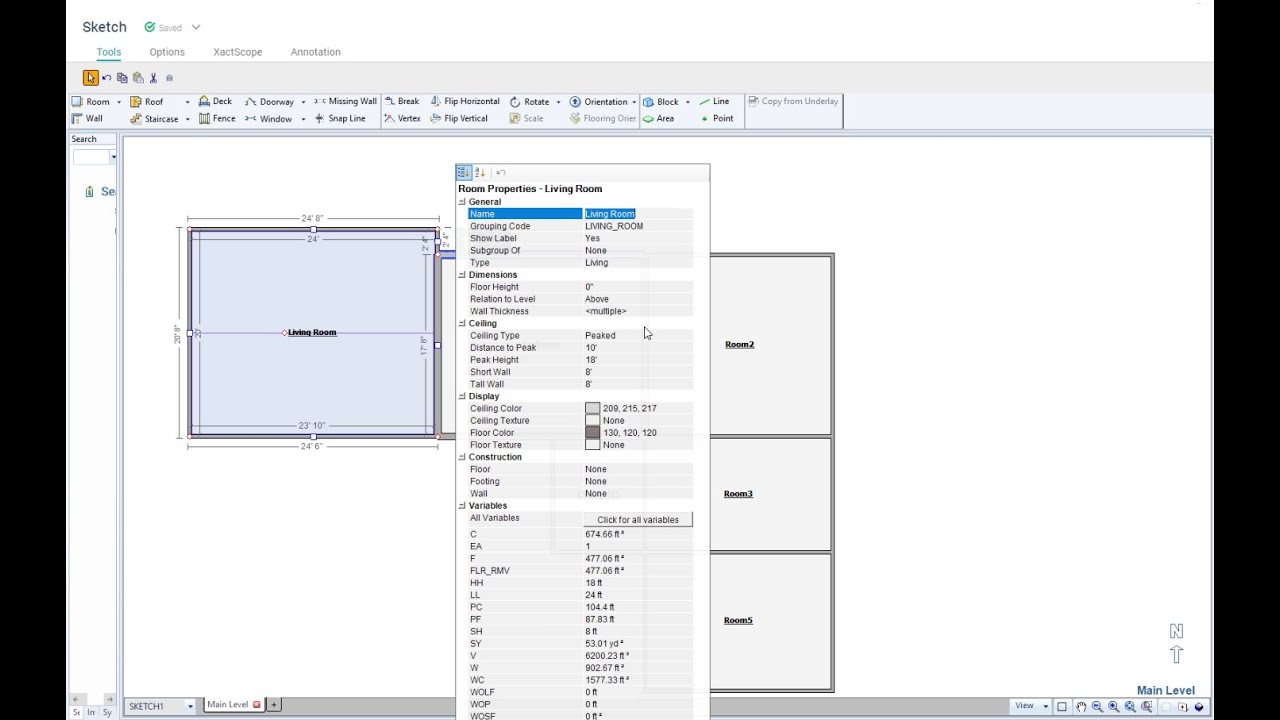Collapse the Ceiling properties section
The height and width of the screenshot is (720, 1280).
[x=462, y=323]
